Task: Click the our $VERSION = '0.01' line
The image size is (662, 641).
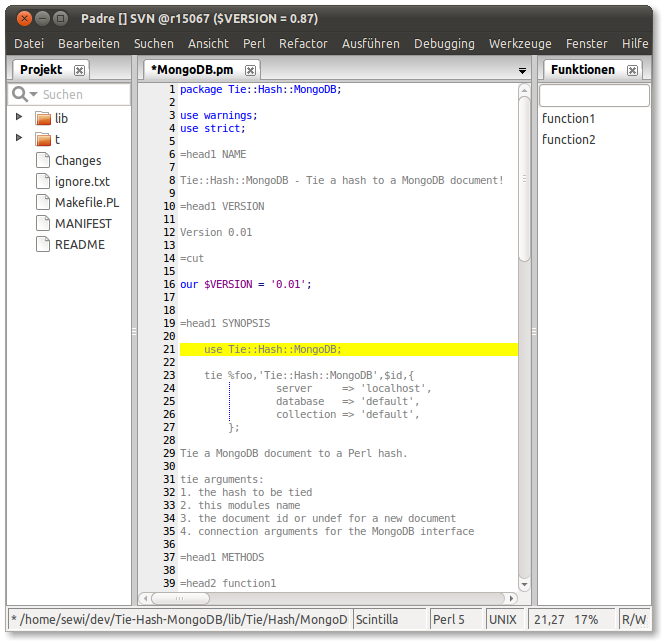Action: tap(246, 285)
